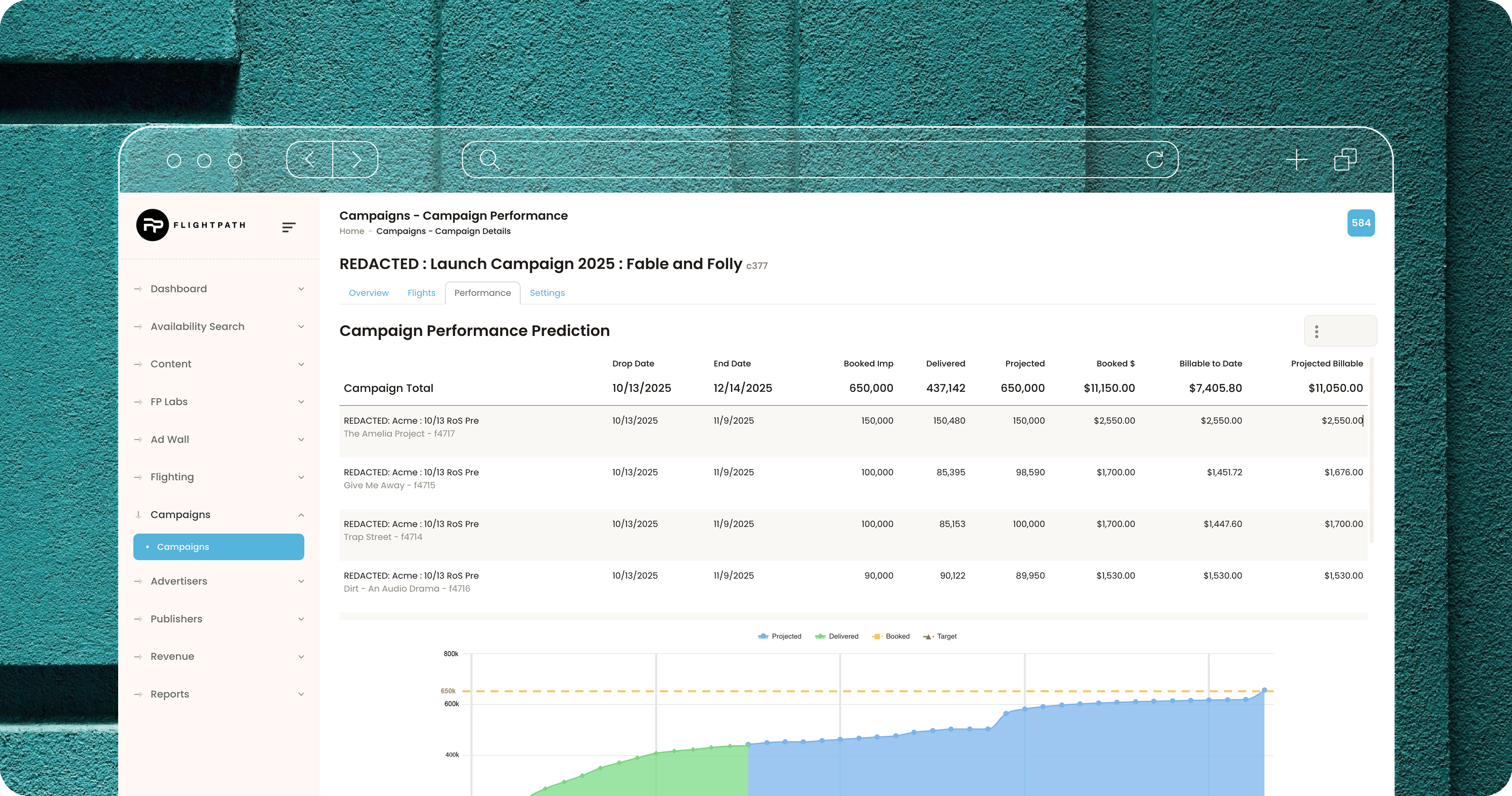Click the campaign total delivered value 437,142
Screen dimensions: 1512x796
945,388
